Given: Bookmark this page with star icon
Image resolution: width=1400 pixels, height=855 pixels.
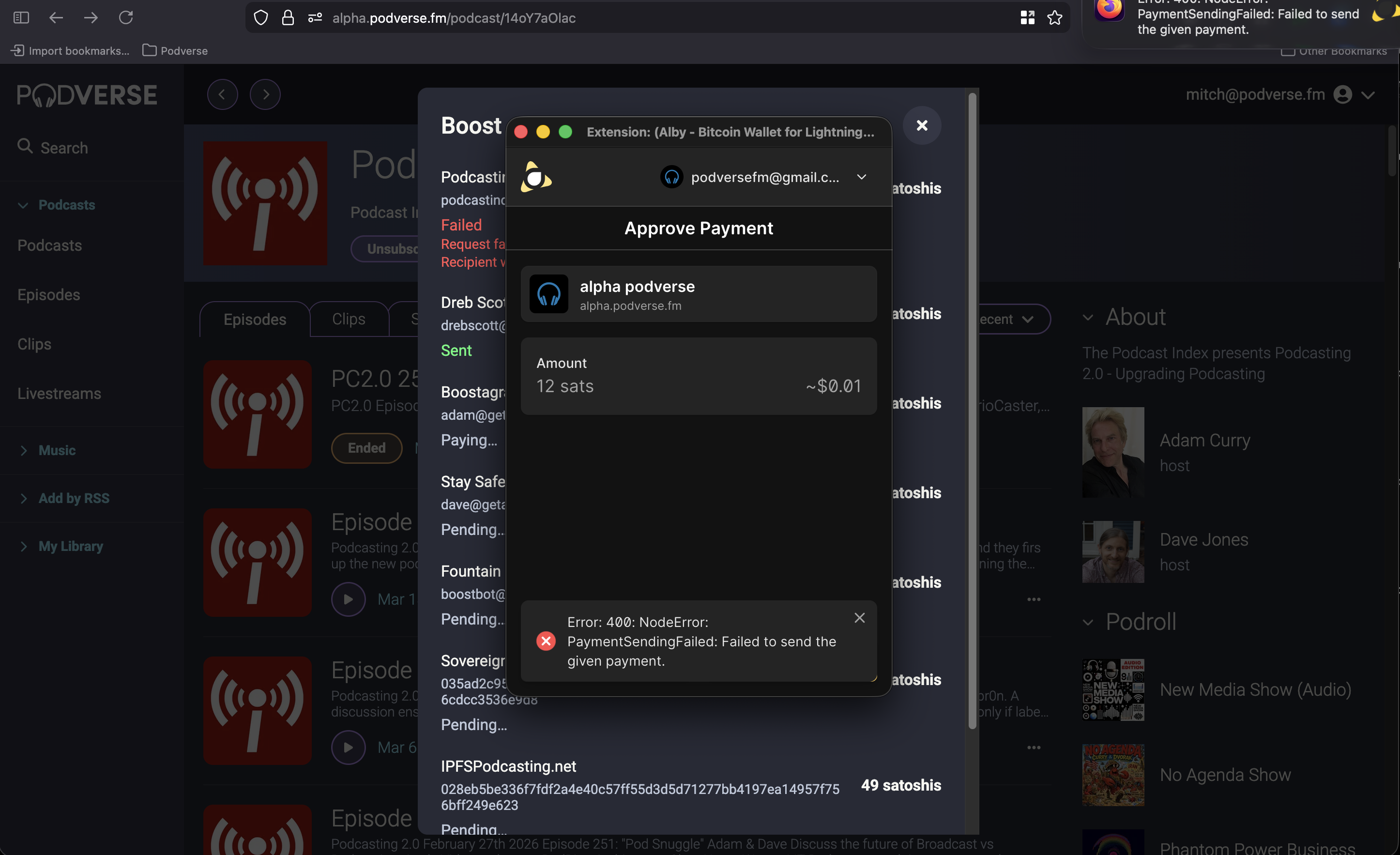Looking at the screenshot, I should click(x=1054, y=17).
